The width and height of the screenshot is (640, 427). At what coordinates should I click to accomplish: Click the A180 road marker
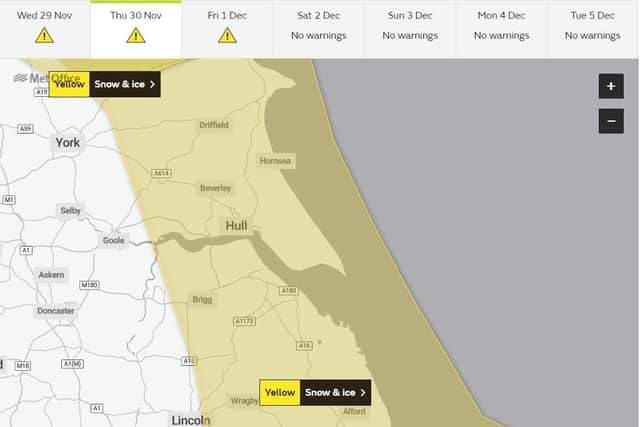pos(289,291)
